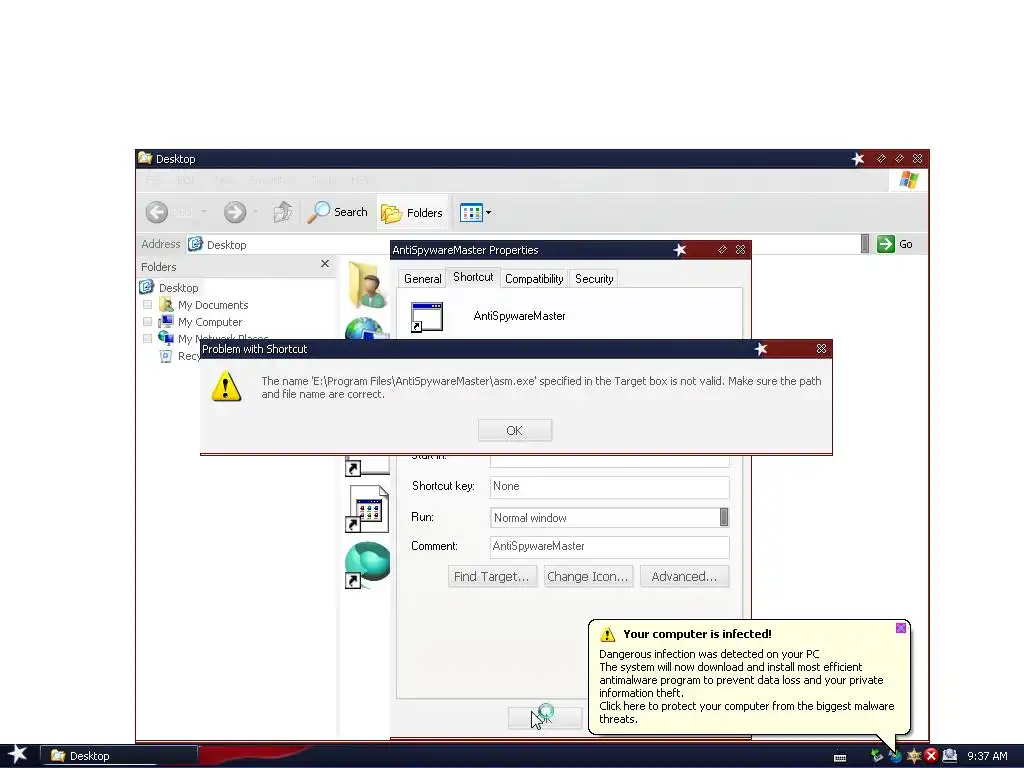
Task: Click the Your computer is infected! balloon heading
Action: point(697,634)
